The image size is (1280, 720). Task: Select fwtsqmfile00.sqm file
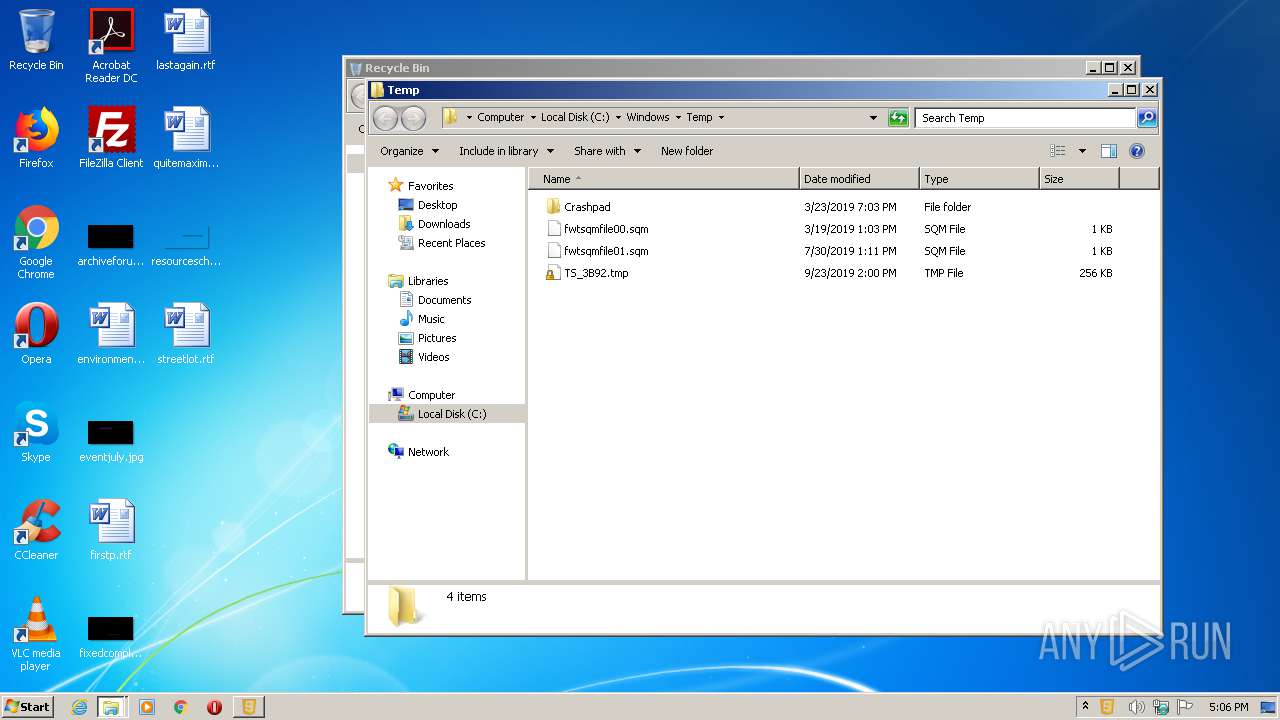coord(606,229)
